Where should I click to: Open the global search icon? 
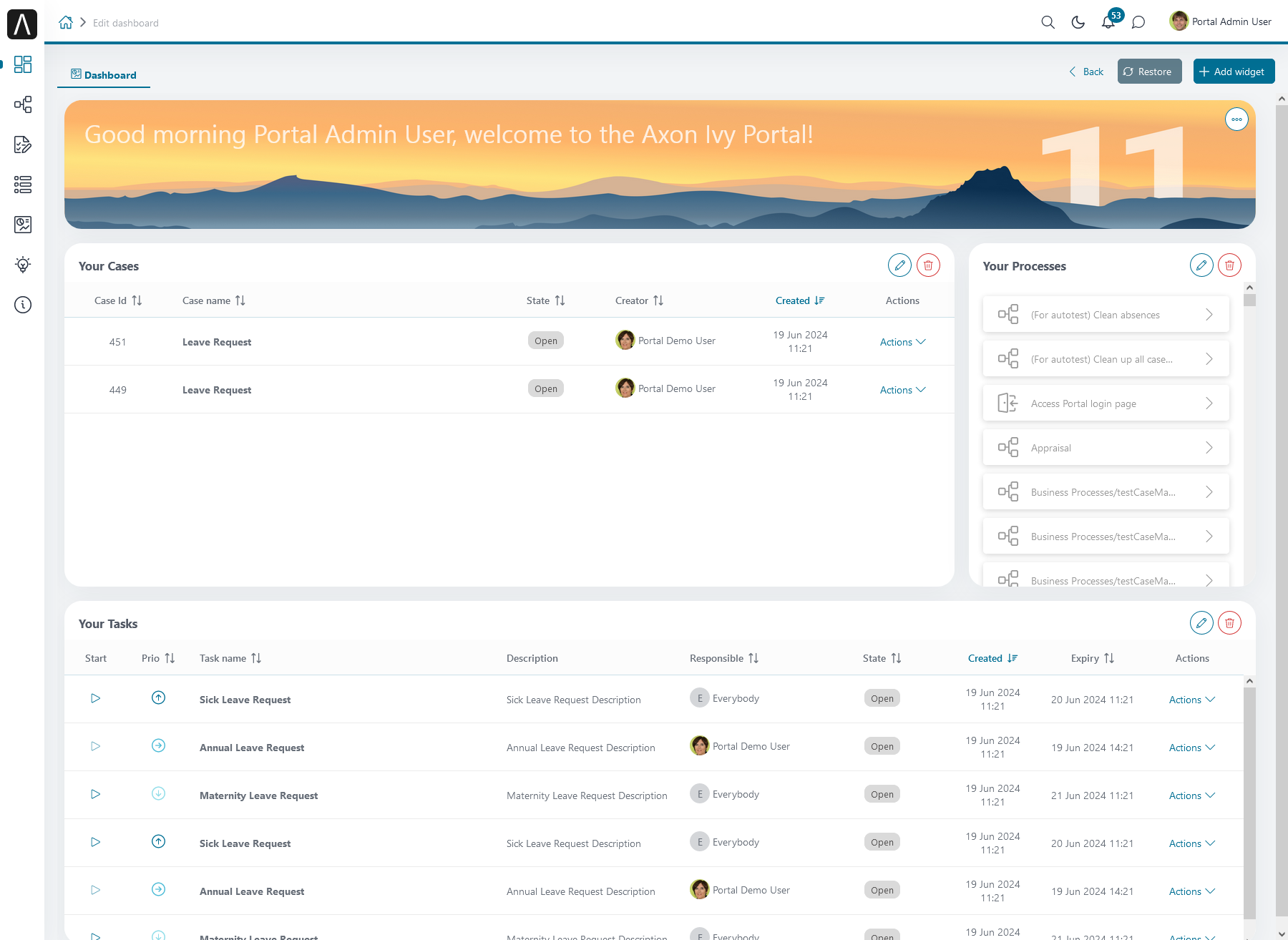1048,22
